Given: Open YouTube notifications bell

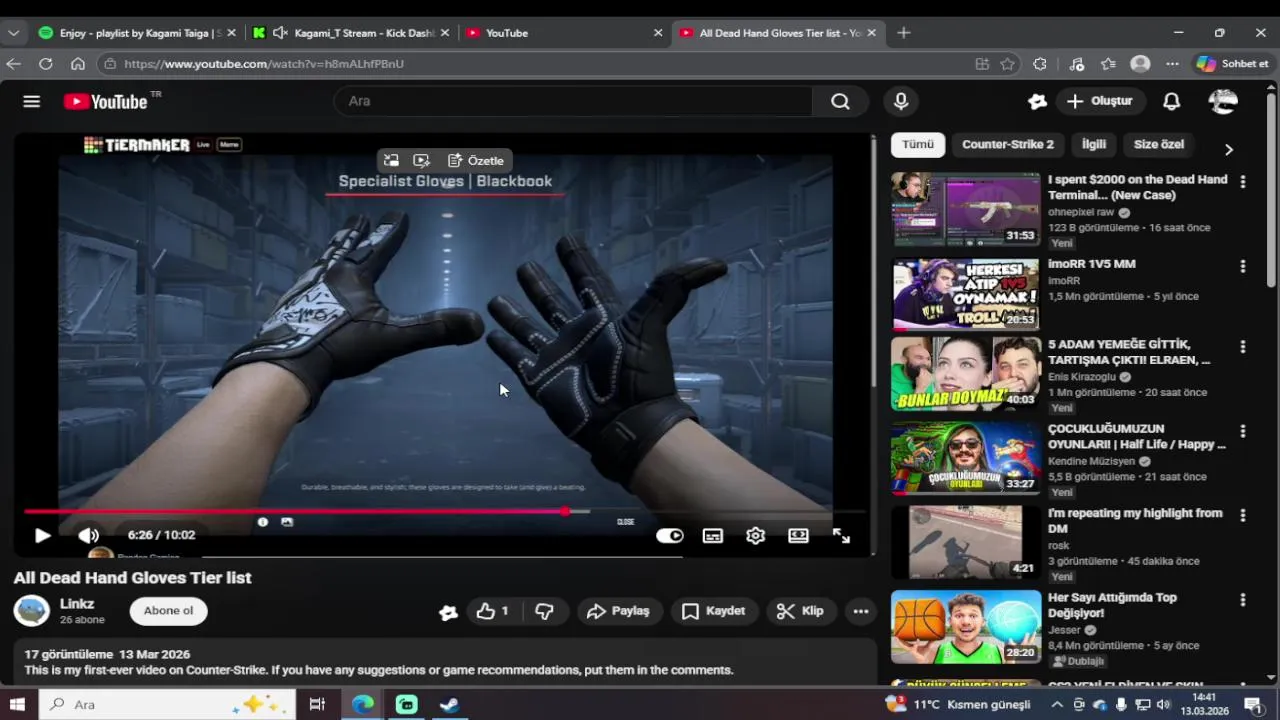Looking at the screenshot, I should (x=1171, y=101).
